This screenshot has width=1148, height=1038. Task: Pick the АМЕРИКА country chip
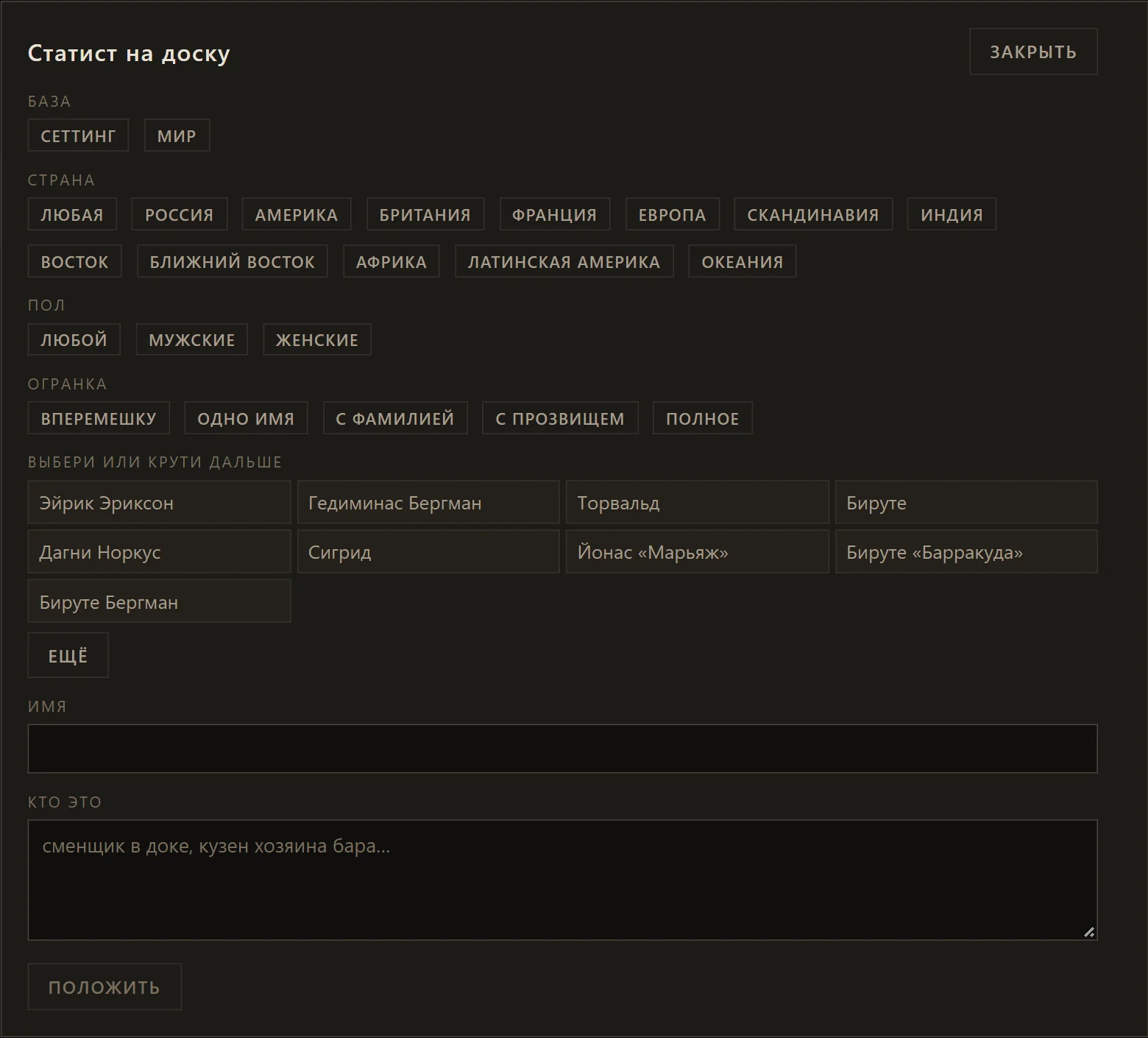tap(297, 214)
